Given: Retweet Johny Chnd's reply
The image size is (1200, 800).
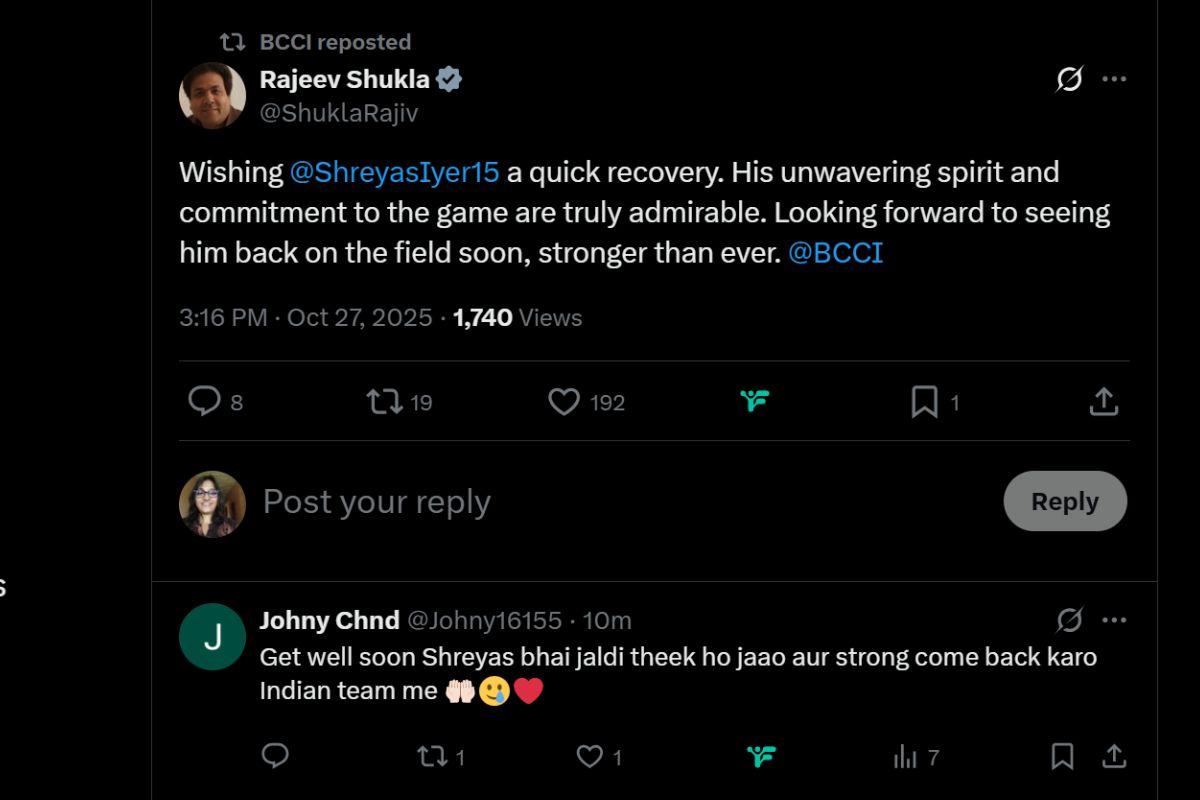Looking at the screenshot, I should [x=435, y=757].
